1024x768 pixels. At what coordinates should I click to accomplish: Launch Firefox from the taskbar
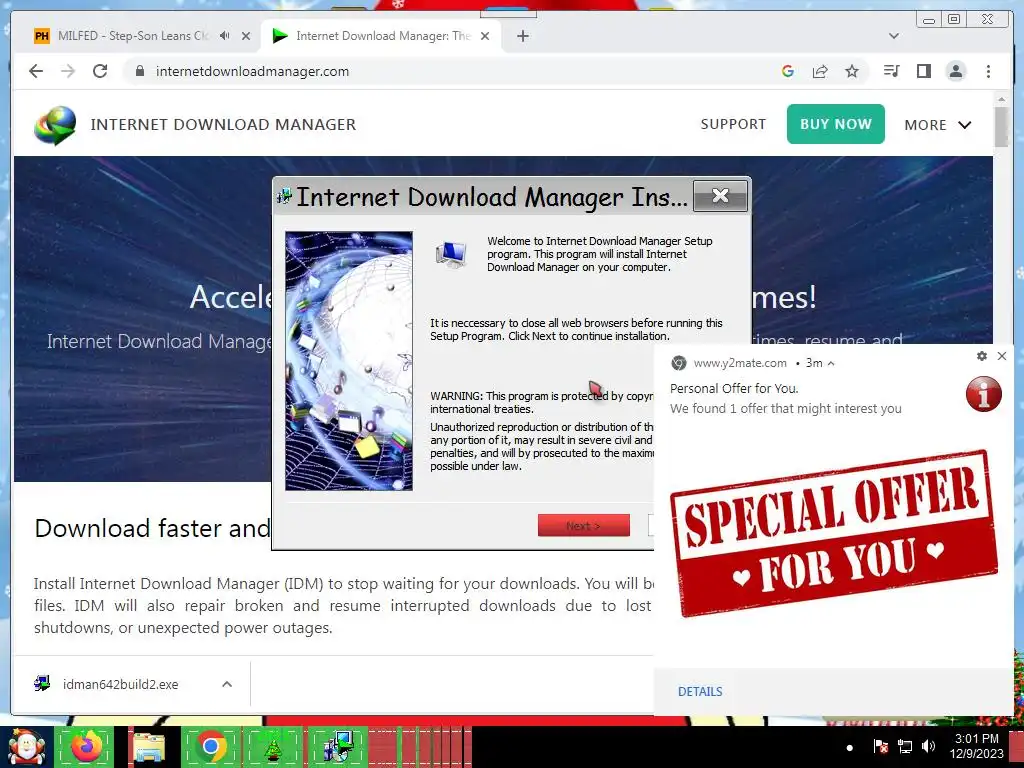(86, 746)
